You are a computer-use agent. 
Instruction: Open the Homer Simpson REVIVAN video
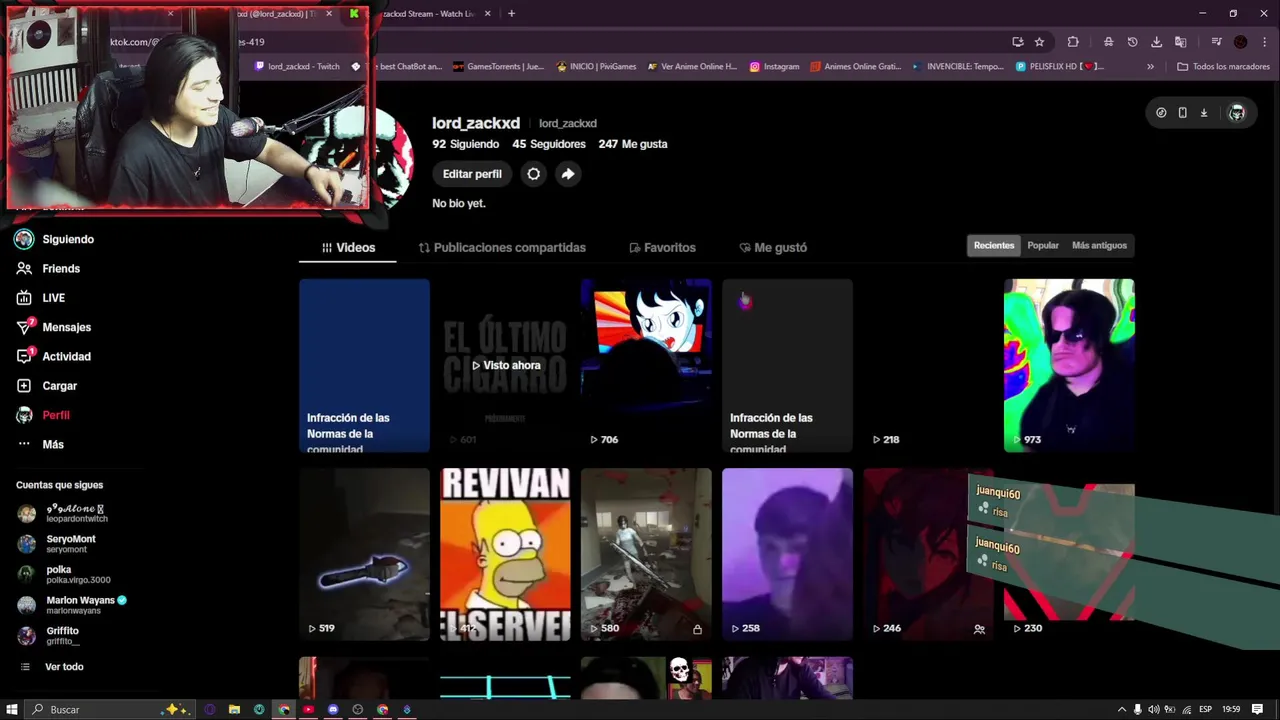coord(505,554)
